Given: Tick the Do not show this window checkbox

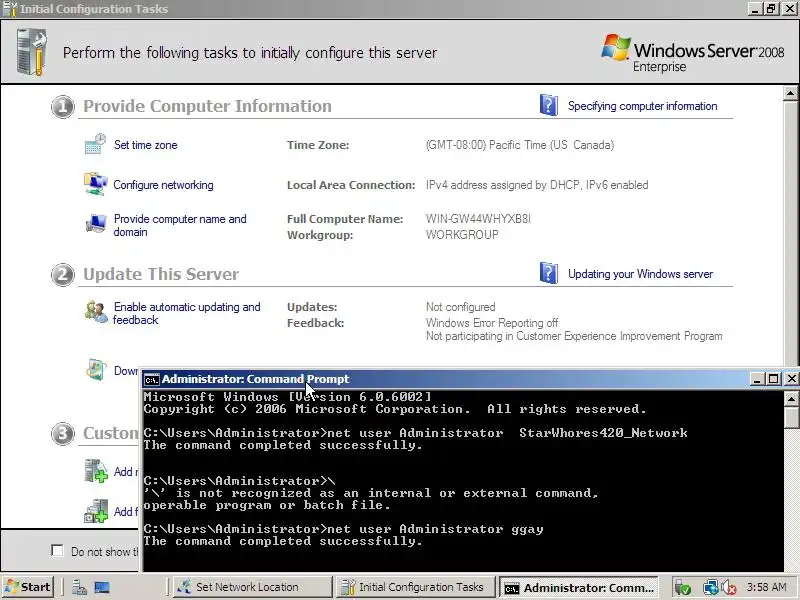Looking at the screenshot, I should pos(58,551).
